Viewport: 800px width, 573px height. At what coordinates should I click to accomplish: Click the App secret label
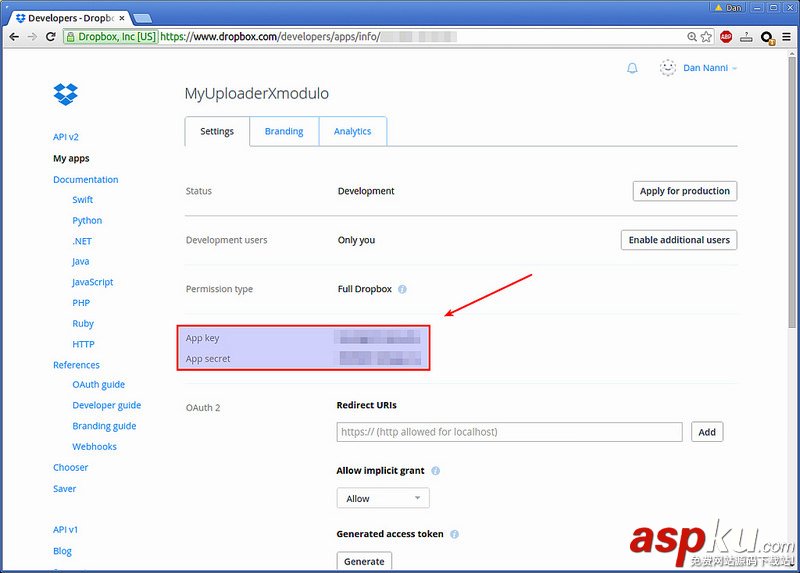(208, 359)
